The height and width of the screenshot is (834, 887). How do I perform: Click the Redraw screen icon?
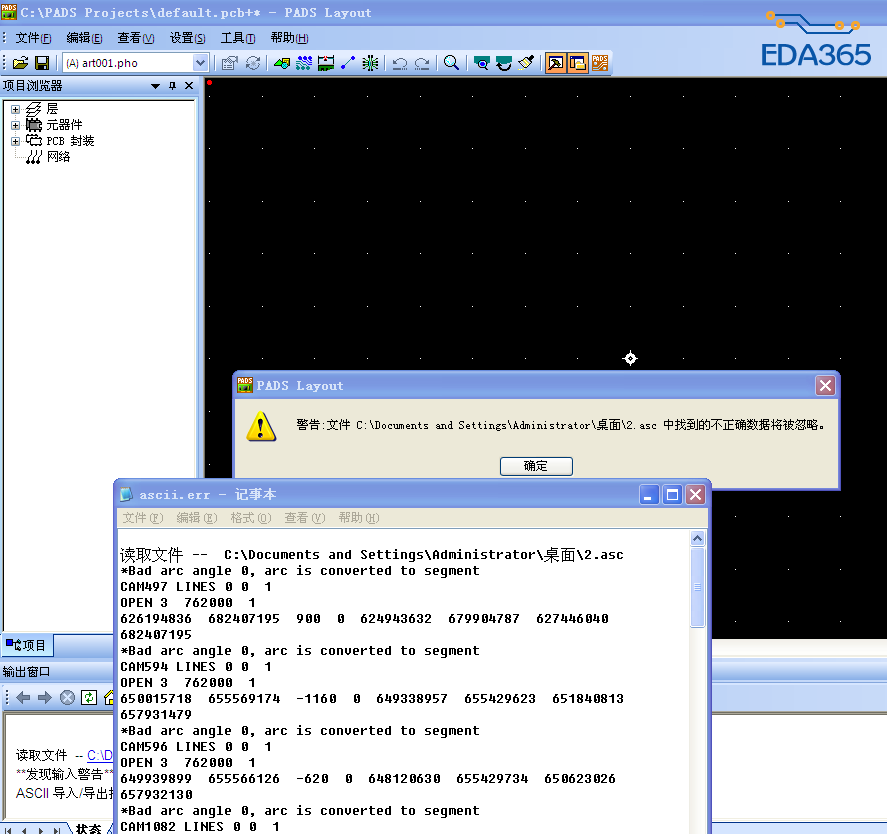click(503, 63)
